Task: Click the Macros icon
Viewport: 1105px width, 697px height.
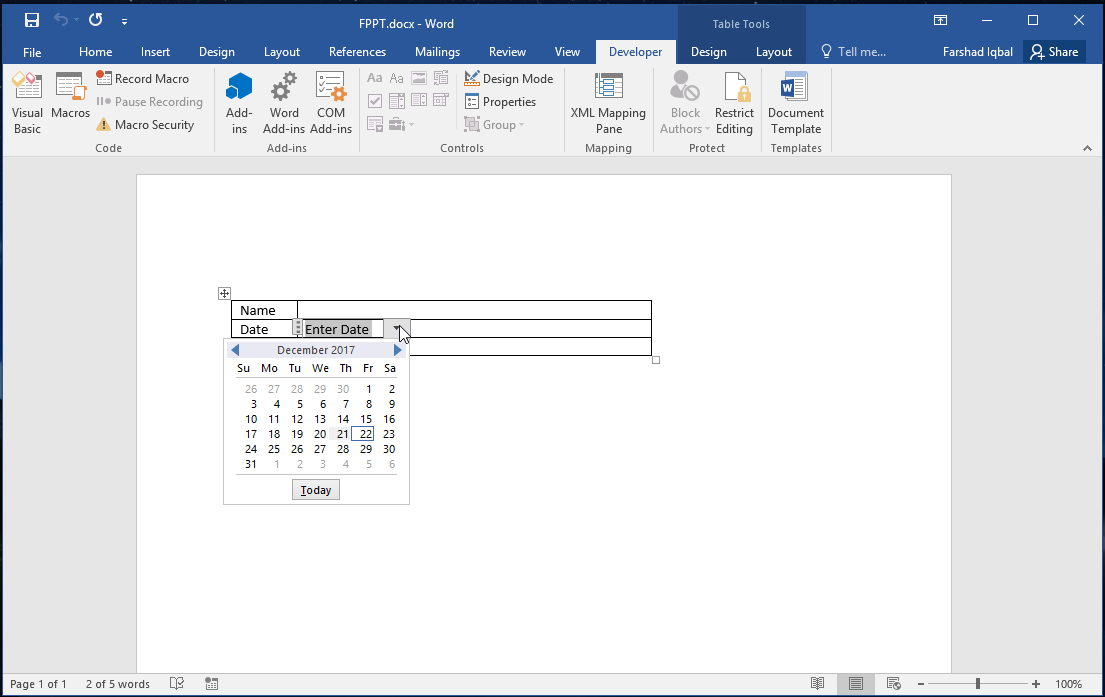Action: 70,97
